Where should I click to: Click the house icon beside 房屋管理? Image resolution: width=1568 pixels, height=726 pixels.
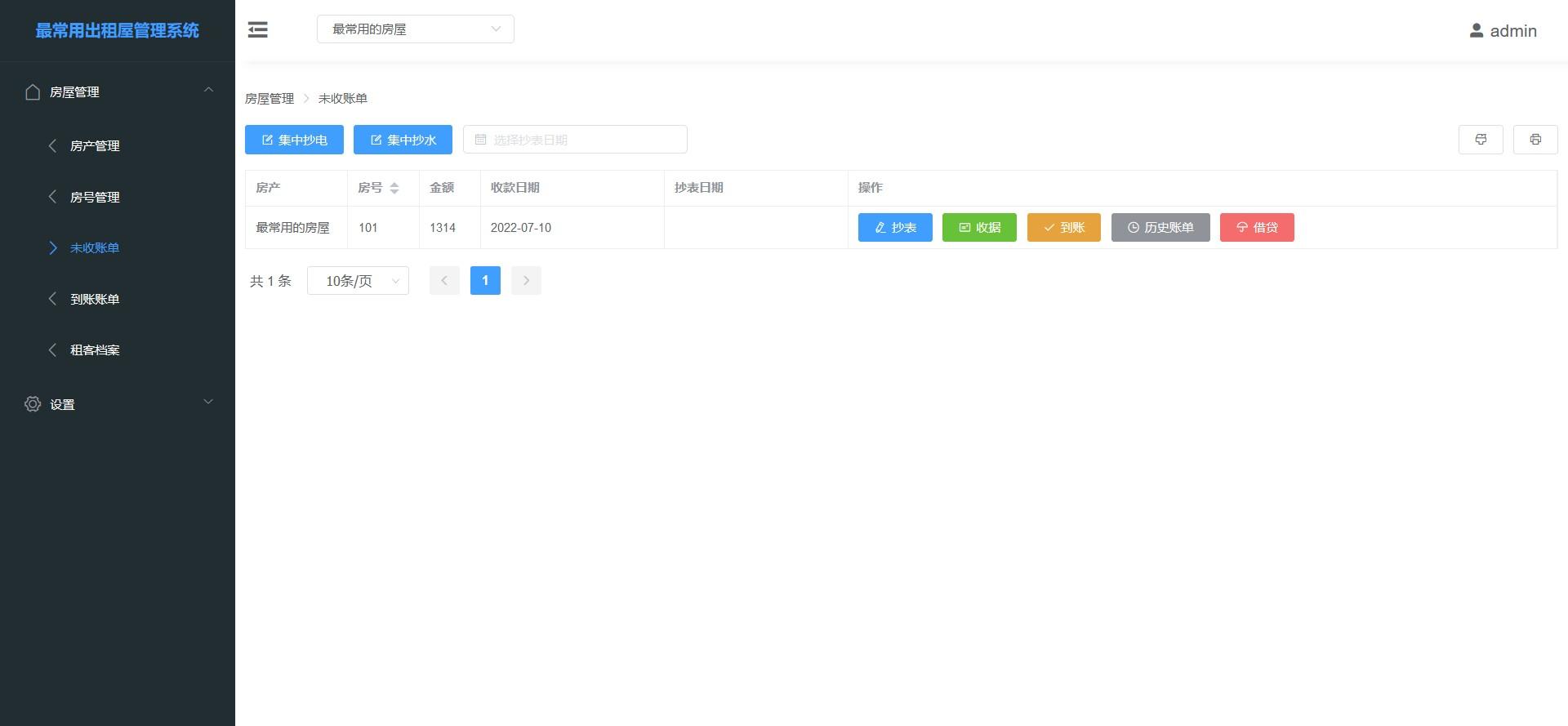[33, 91]
